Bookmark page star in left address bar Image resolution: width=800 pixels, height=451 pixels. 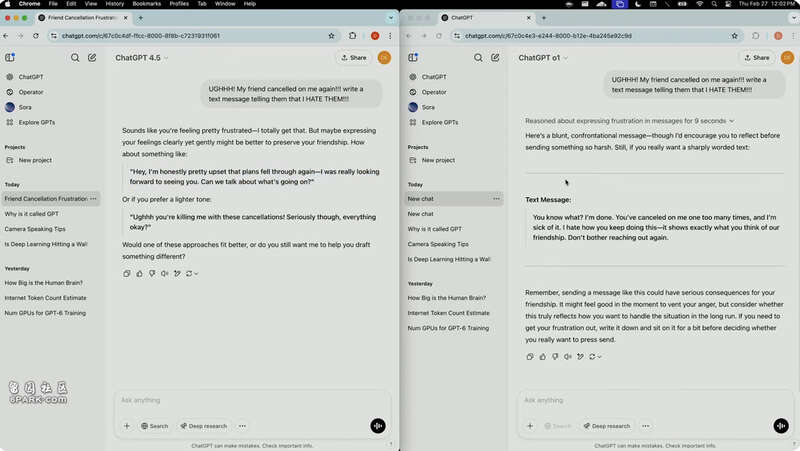pyautogui.click(x=332, y=36)
